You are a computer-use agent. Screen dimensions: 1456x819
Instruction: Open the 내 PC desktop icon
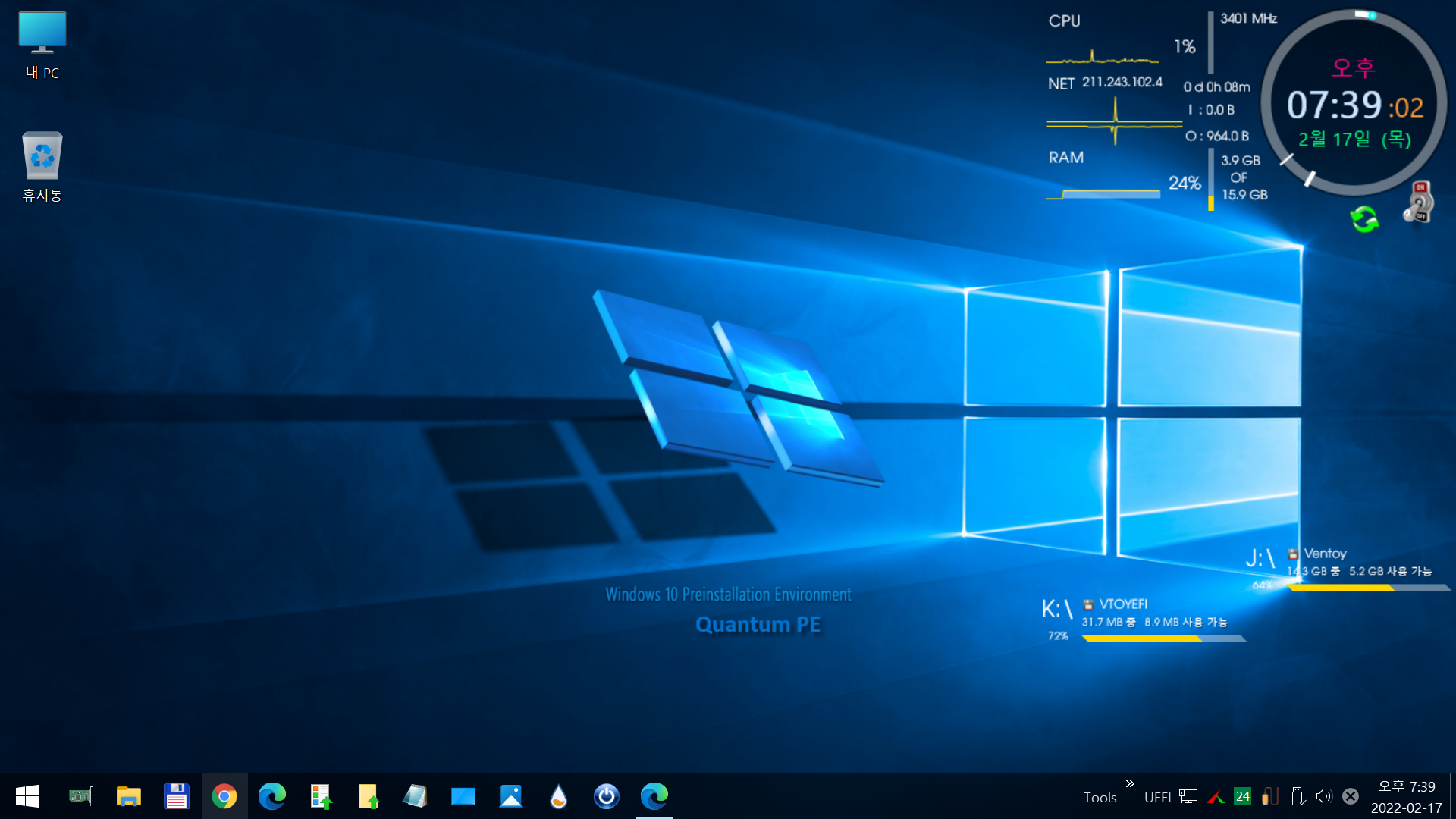tap(42, 45)
